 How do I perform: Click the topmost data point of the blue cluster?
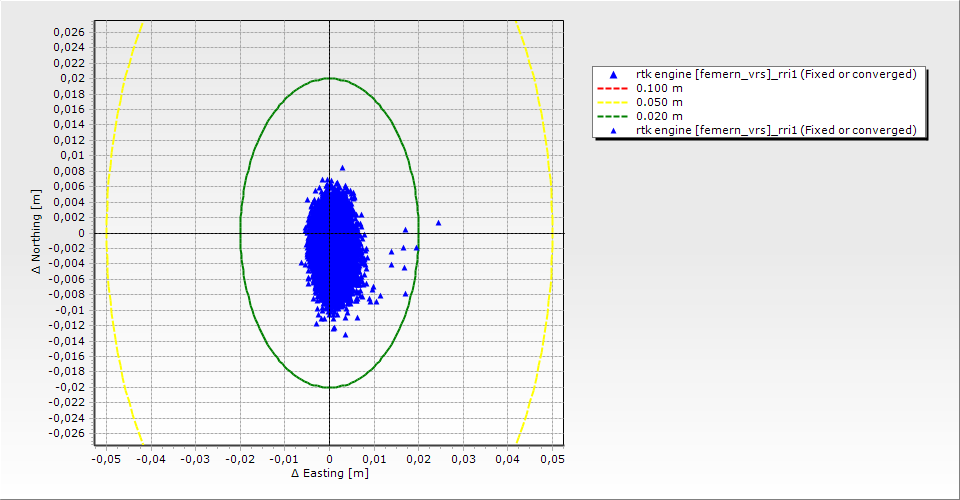point(342,168)
